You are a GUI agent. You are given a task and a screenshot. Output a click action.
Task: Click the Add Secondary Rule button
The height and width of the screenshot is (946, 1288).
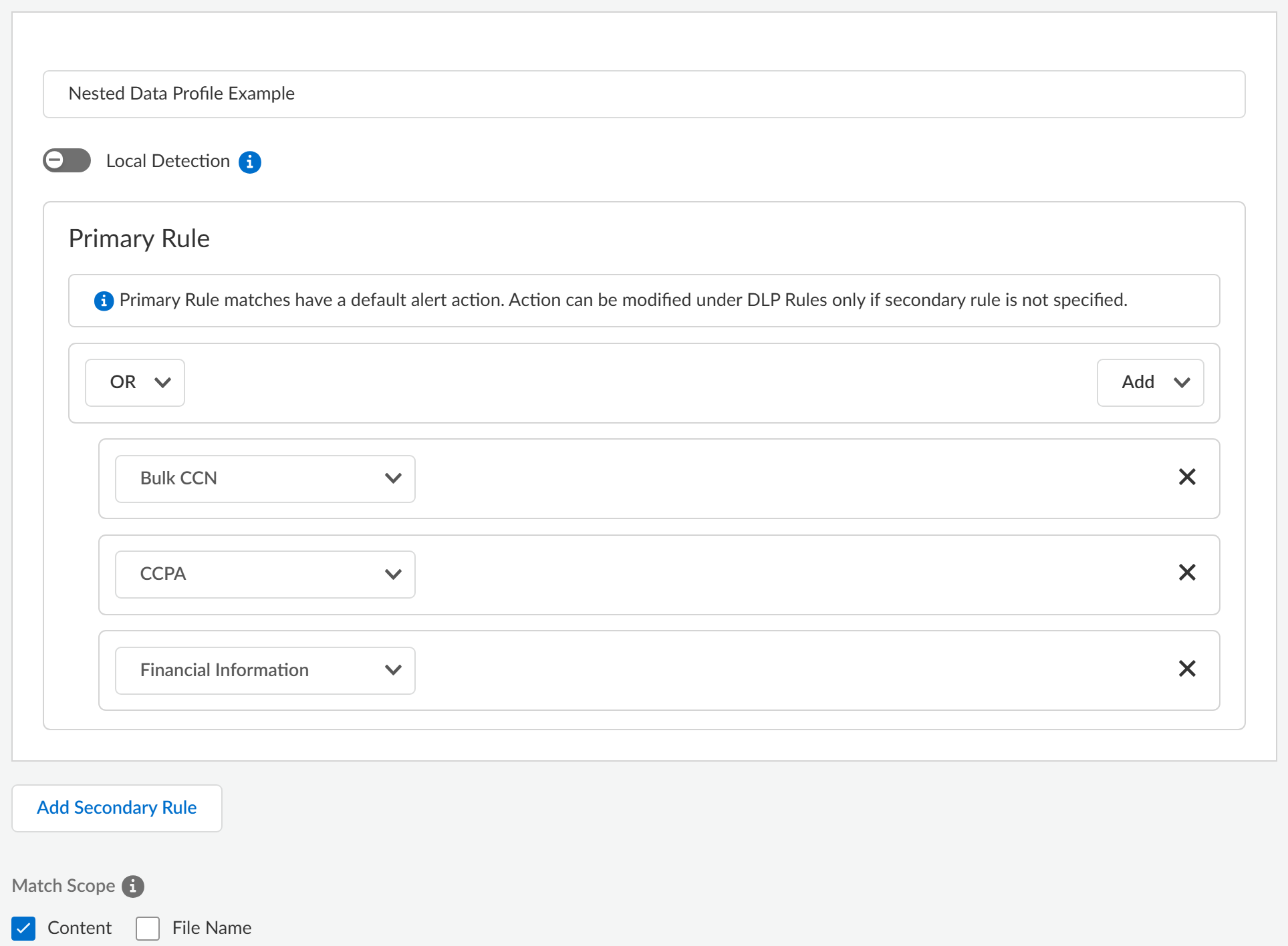click(x=117, y=808)
